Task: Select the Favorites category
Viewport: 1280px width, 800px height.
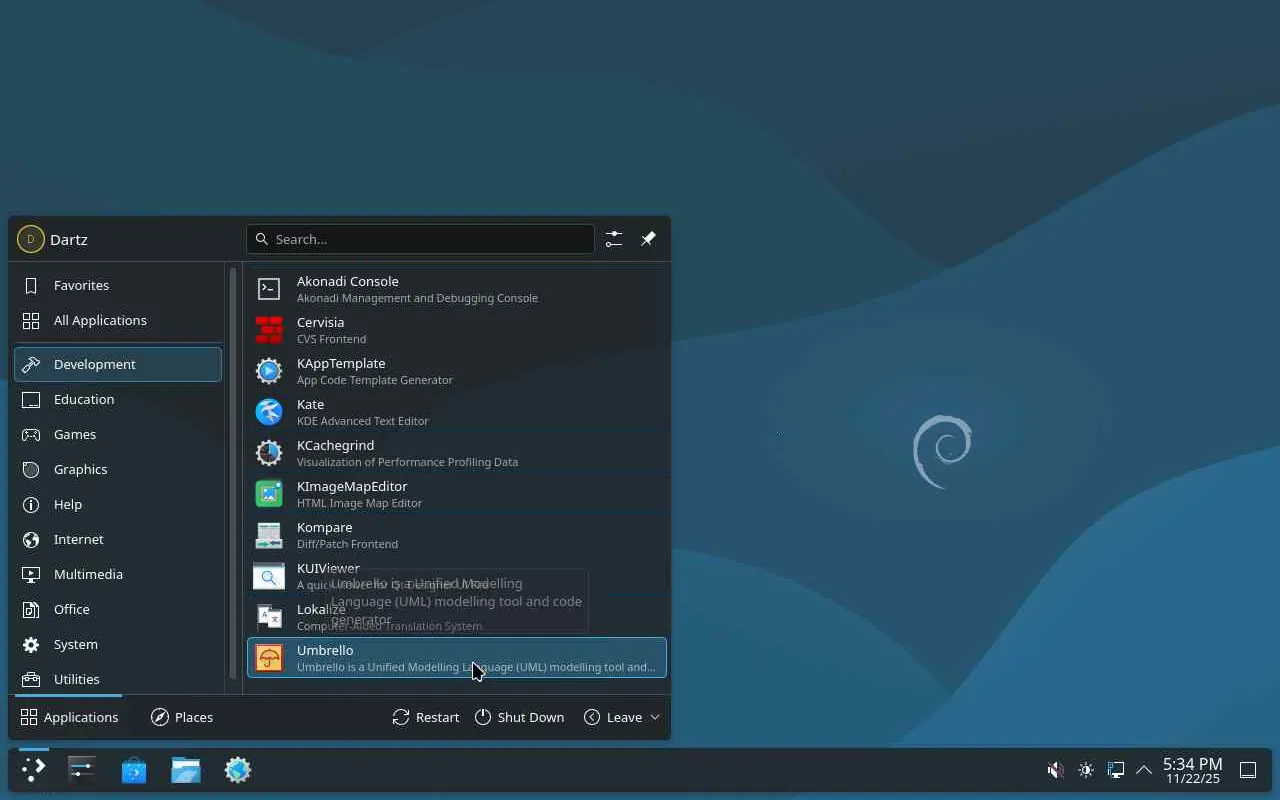Action: 118,285
